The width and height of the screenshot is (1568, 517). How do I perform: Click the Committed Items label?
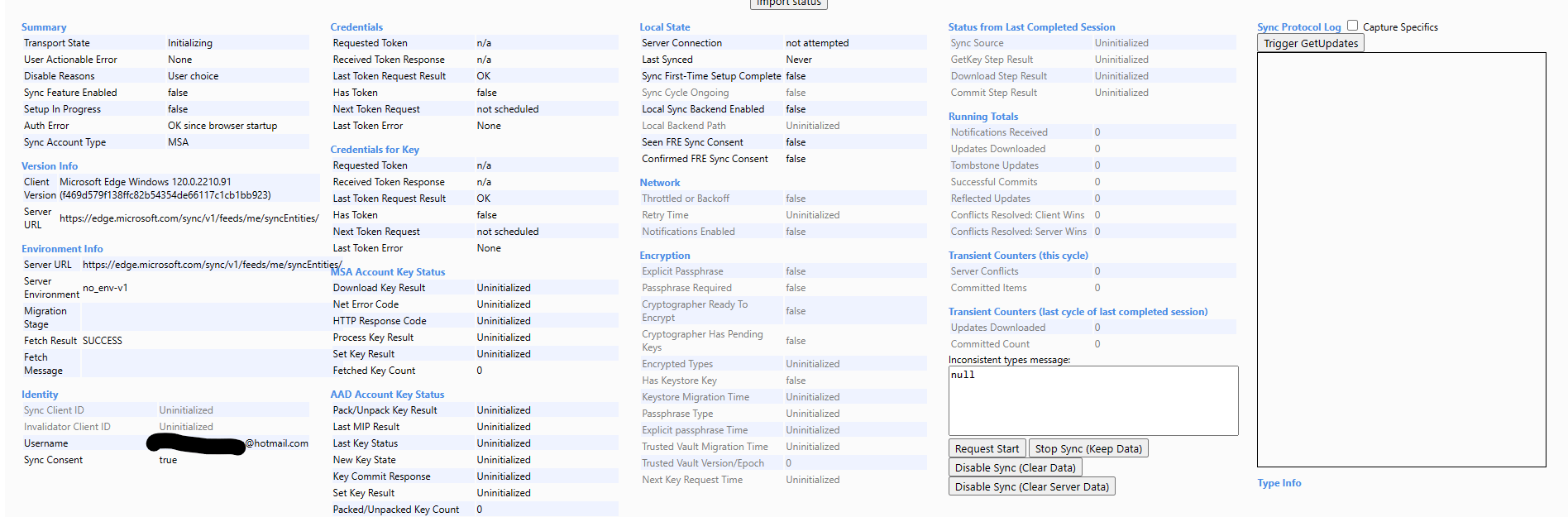click(988, 288)
